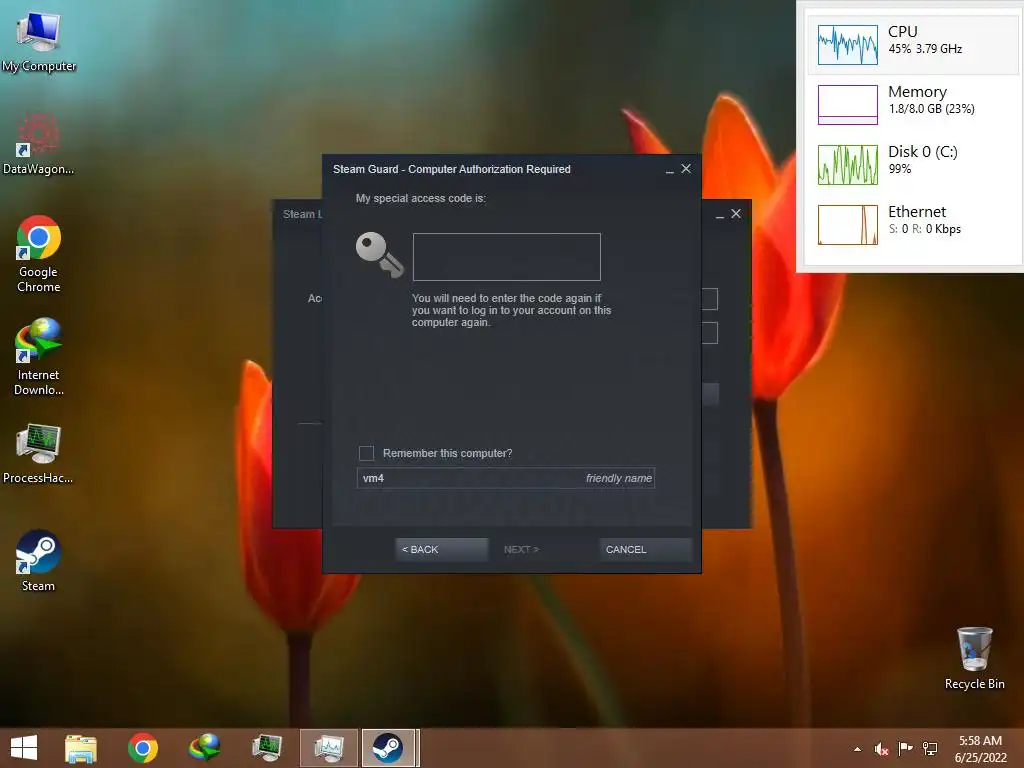Click muted speaker tray icon
Viewport: 1024px width, 768px height.
(x=881, y=749)
